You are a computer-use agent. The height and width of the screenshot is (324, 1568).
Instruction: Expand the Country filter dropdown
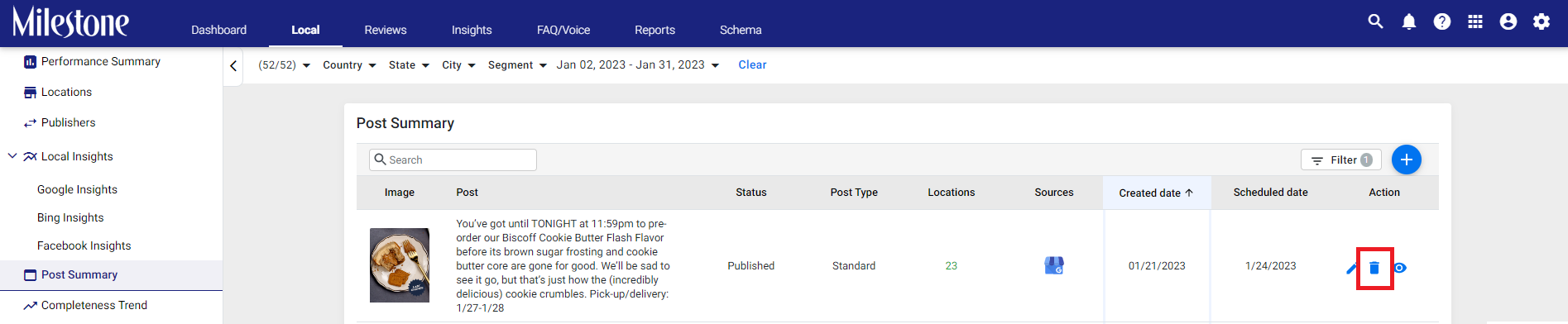coord(349,65)
